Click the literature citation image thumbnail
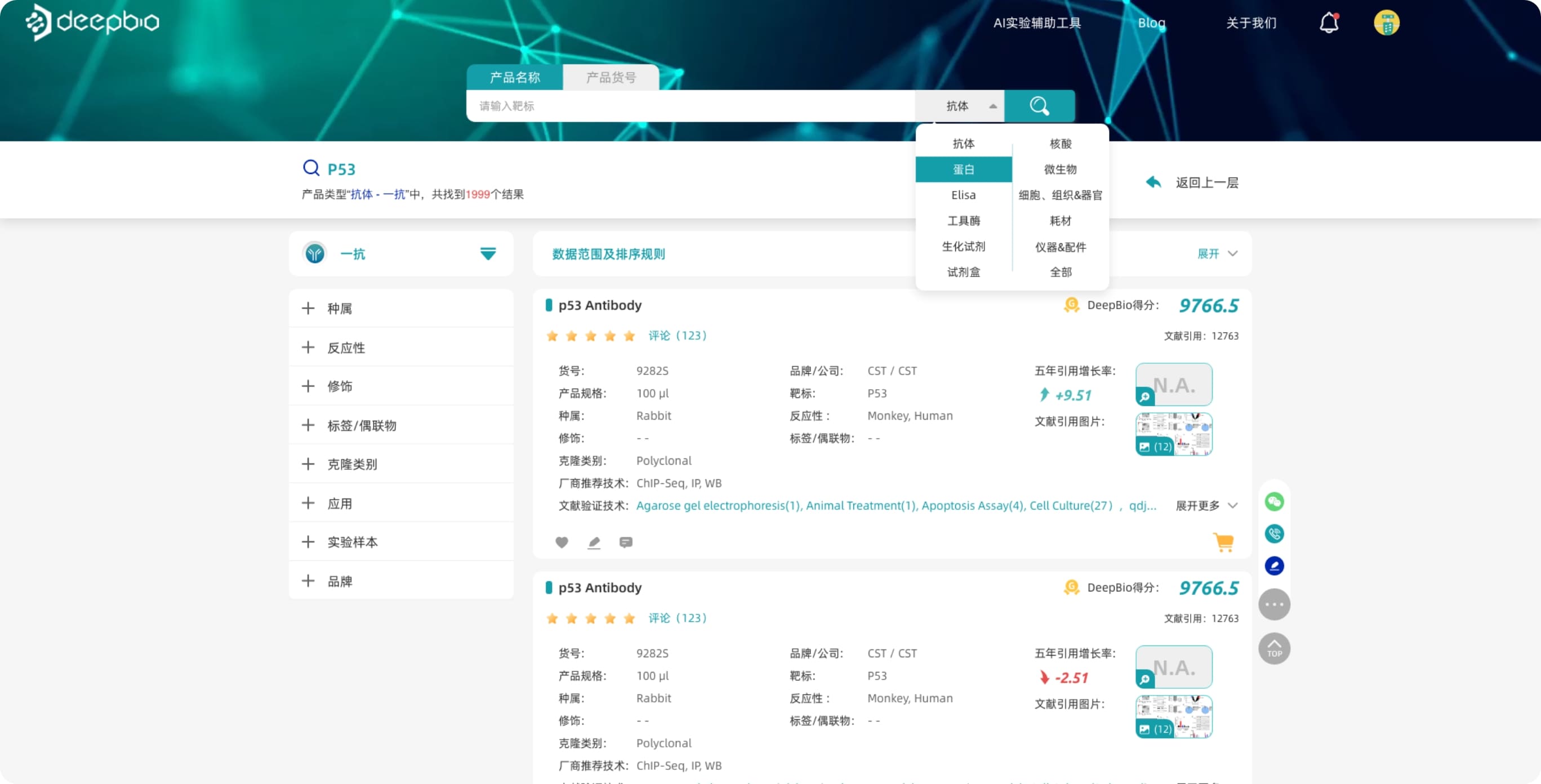 coord(1173,434)
